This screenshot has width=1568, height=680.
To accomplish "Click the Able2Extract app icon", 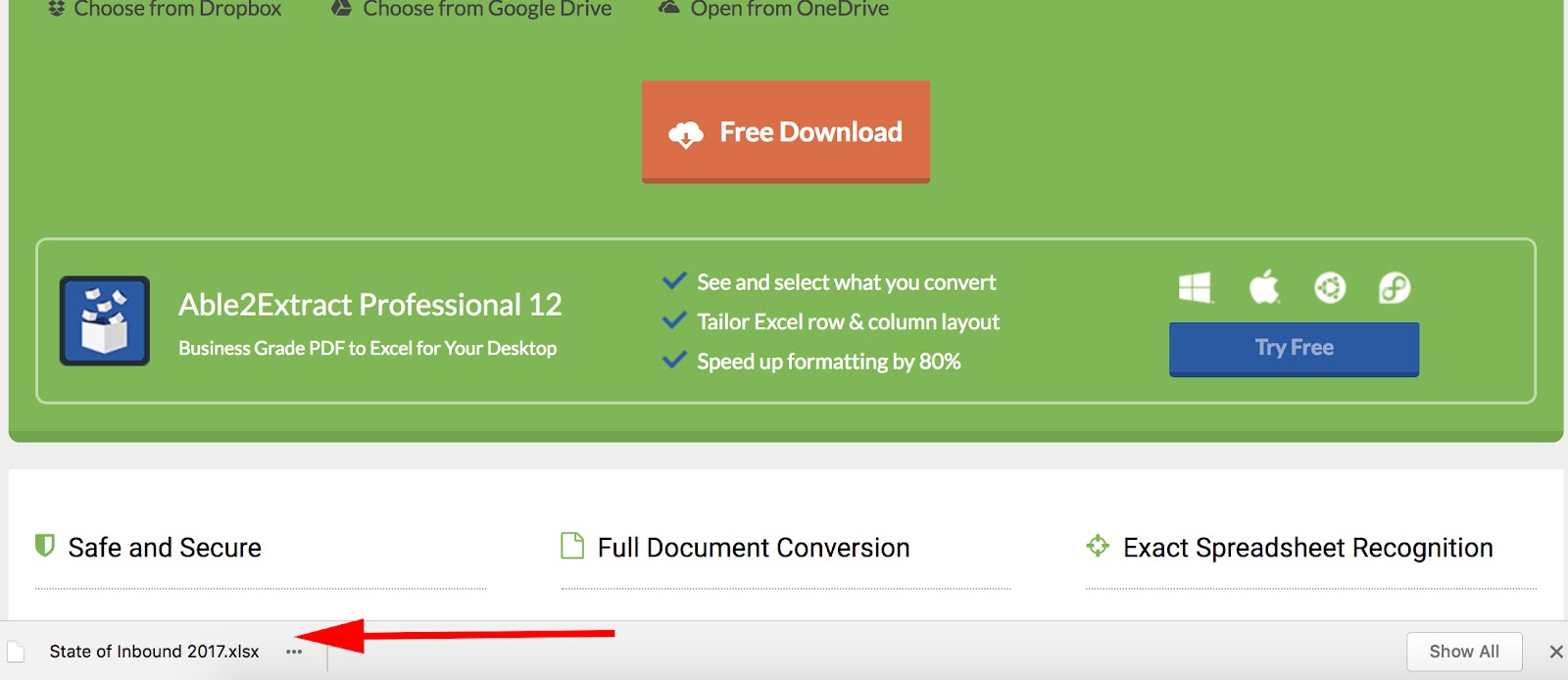I will pyautogui.click(x=105, y=320).
